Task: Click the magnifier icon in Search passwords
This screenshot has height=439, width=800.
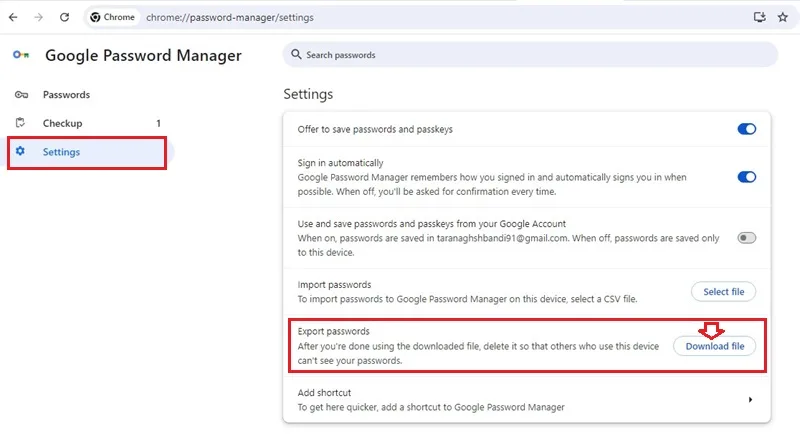Action: 296,54
